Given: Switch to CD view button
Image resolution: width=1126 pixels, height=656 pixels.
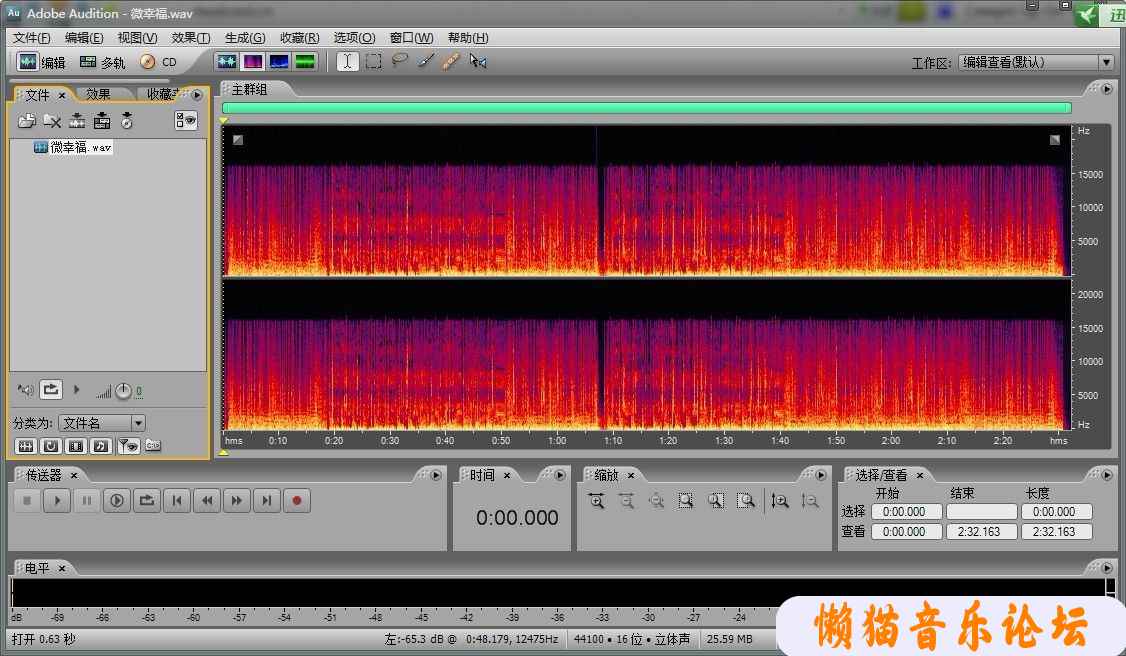Looking at the screenshot, I should [x=158, y=62].
